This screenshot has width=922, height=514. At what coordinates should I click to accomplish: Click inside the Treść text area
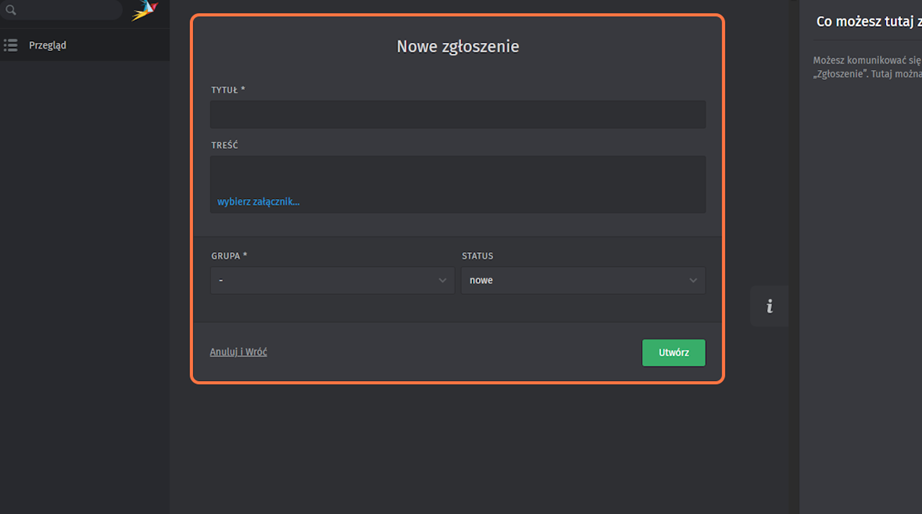(457, 174)
